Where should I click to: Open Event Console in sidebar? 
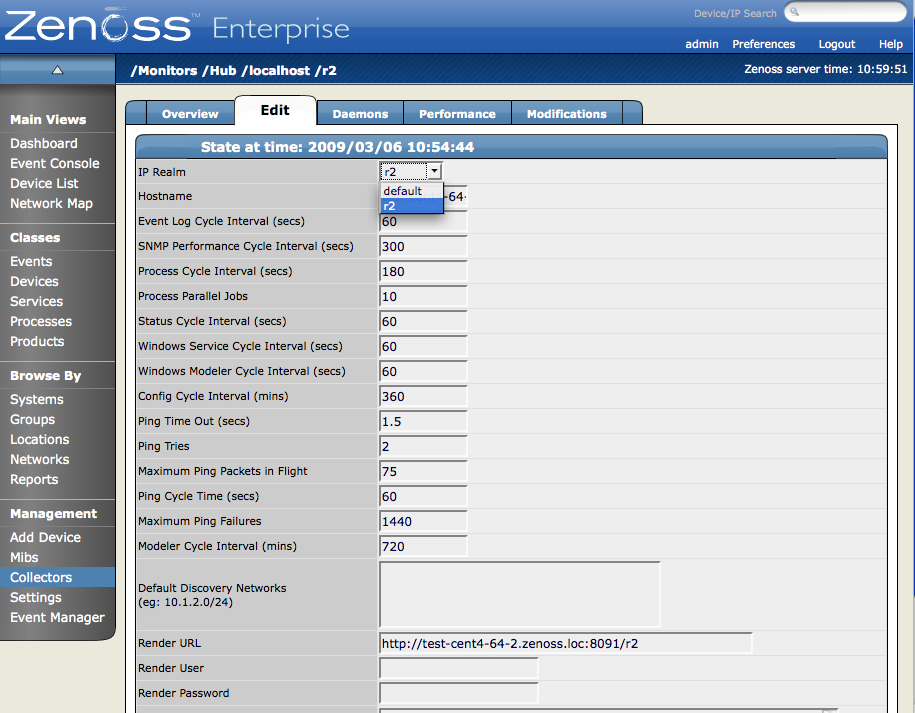click(x=55, y=163)
